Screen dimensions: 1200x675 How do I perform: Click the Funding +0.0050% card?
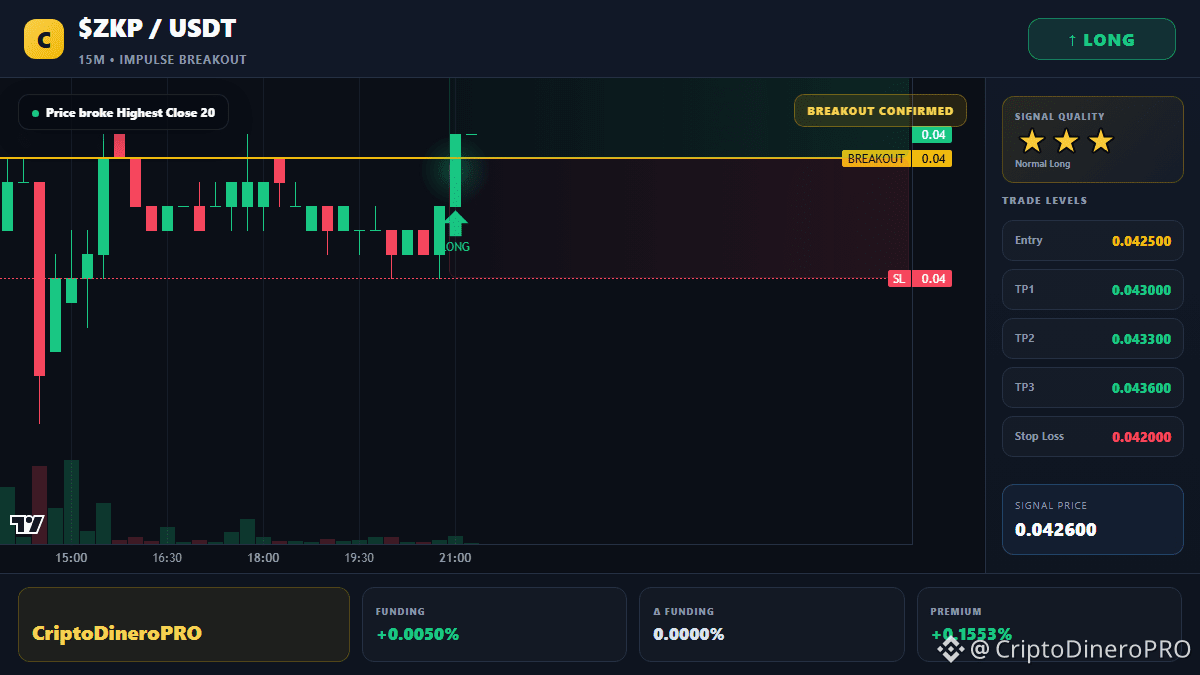point(494,624)
